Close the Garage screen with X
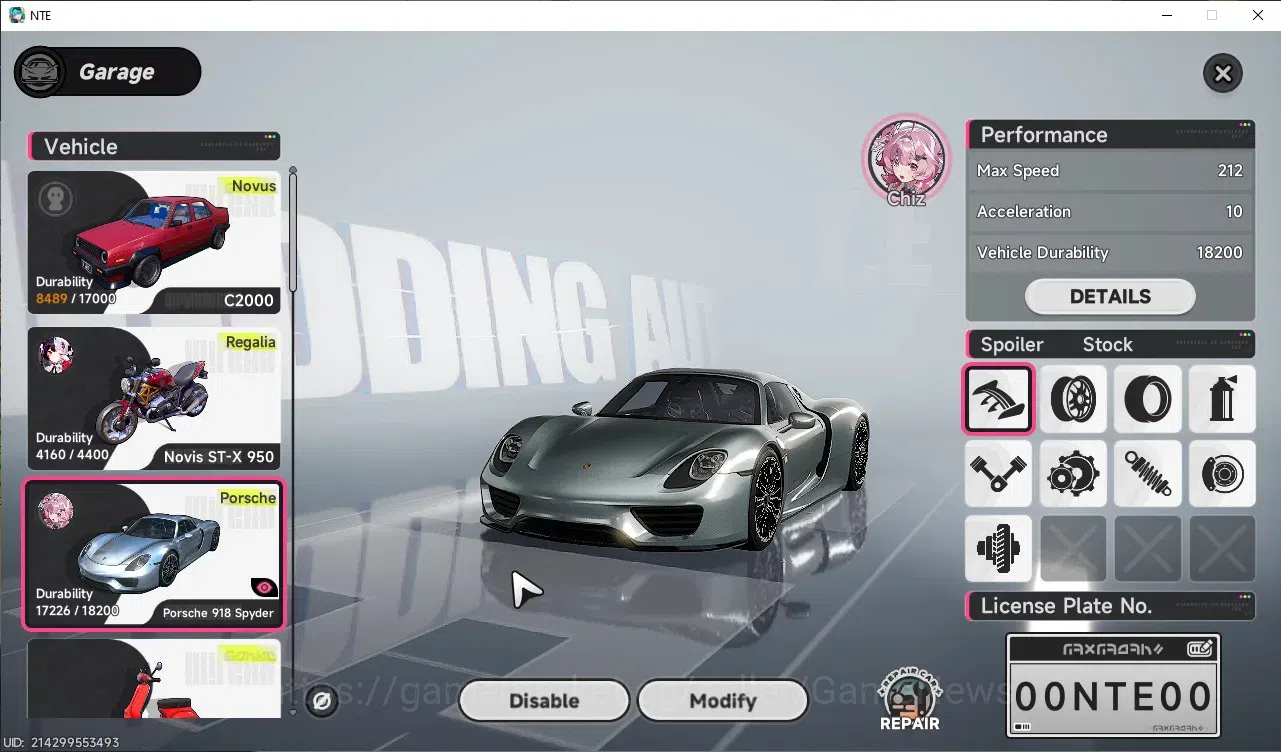 click(1222, 73)
